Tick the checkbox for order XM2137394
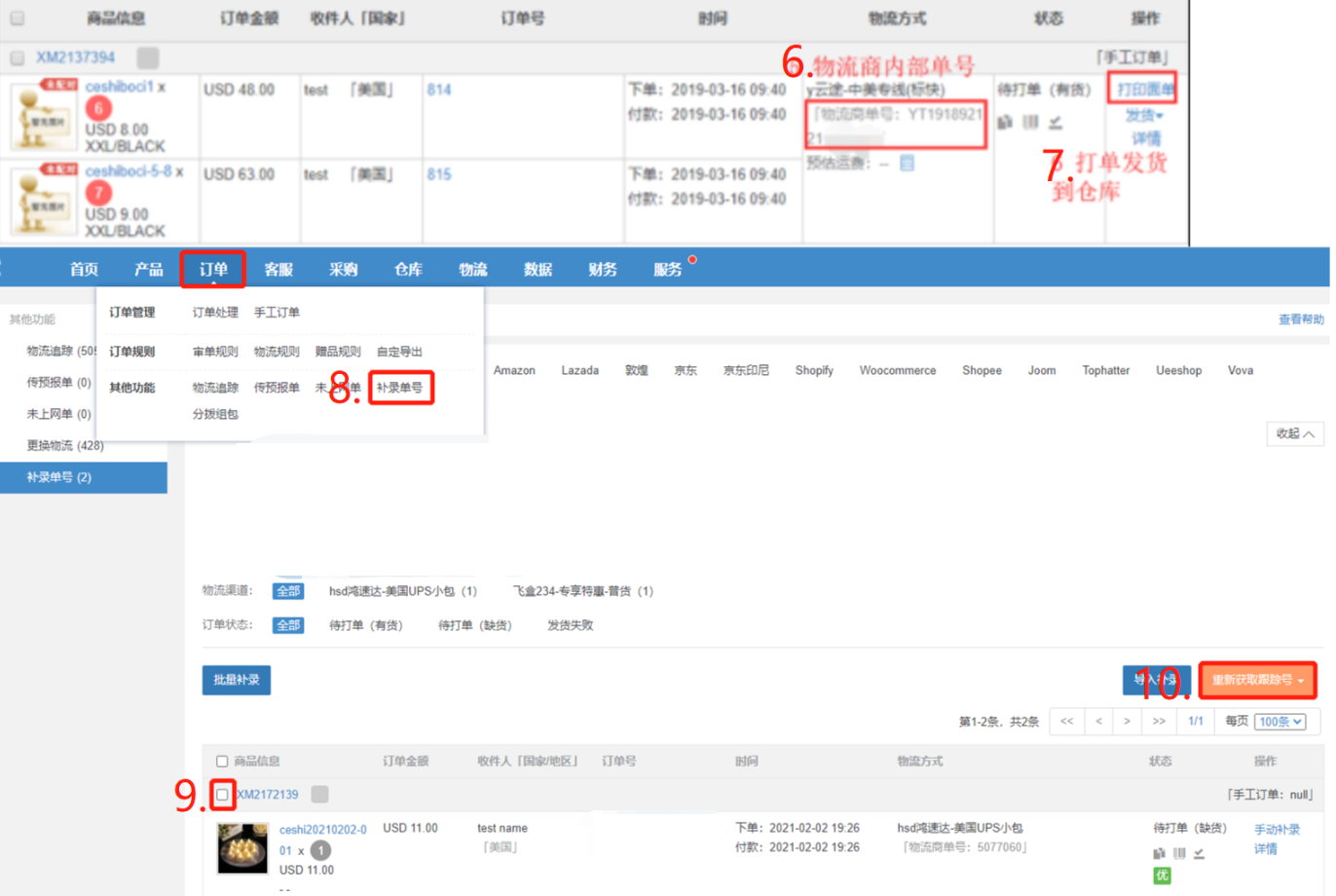 18,57
